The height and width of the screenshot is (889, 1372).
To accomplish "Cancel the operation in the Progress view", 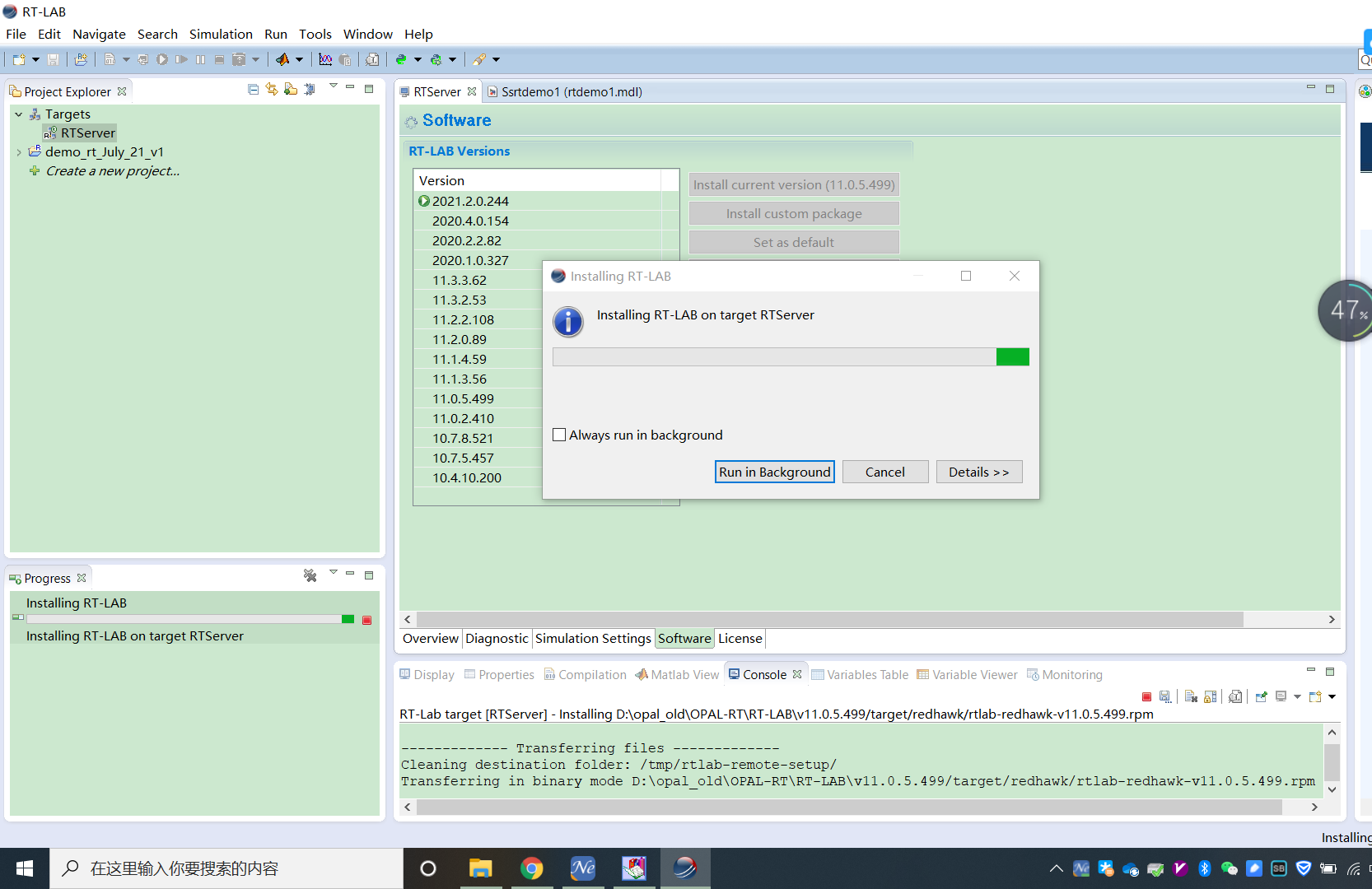I will click(x=367, y=620).
